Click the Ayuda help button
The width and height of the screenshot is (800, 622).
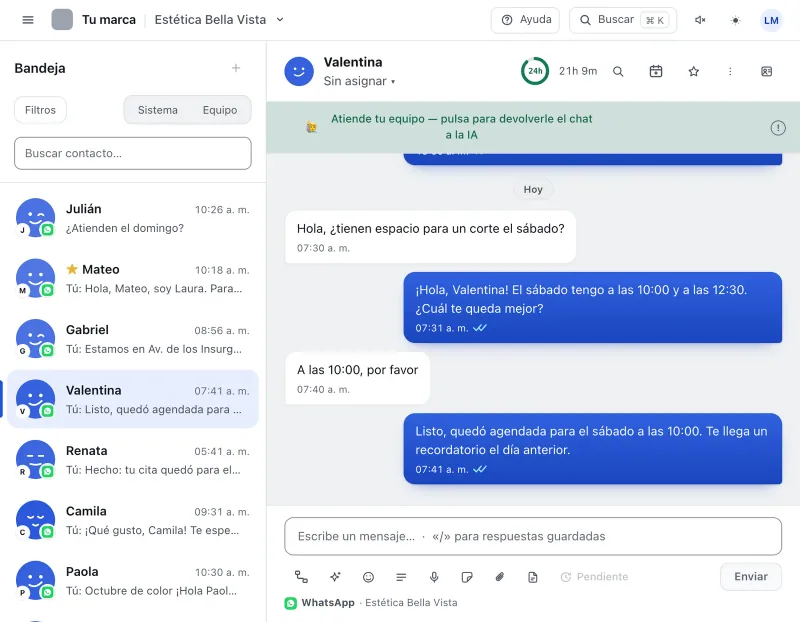(525, 20)
